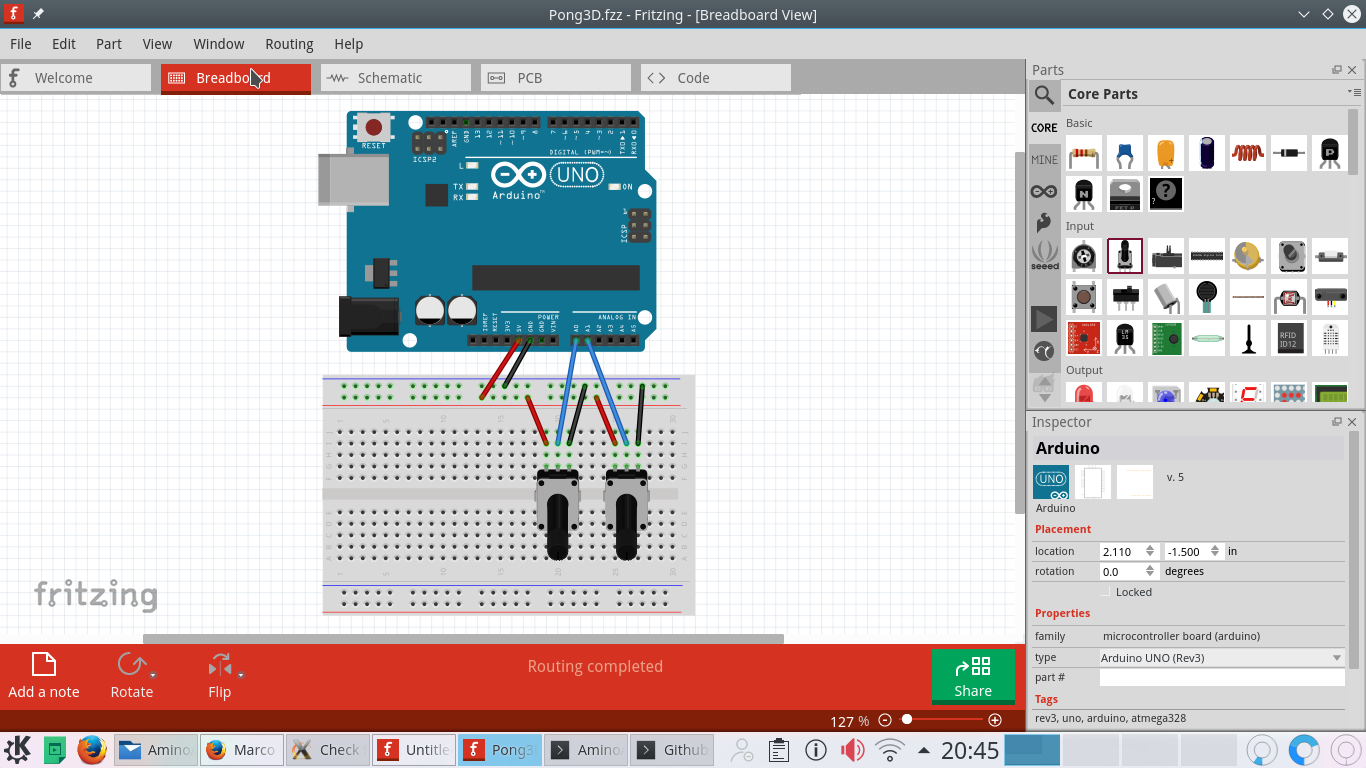
Task: Adjust the location X value stepper
Action: pyautogui.click(x=1150, y=551)
